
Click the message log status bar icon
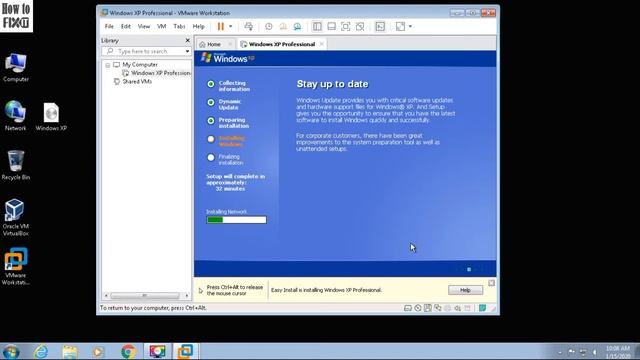[x=482, y=308]
